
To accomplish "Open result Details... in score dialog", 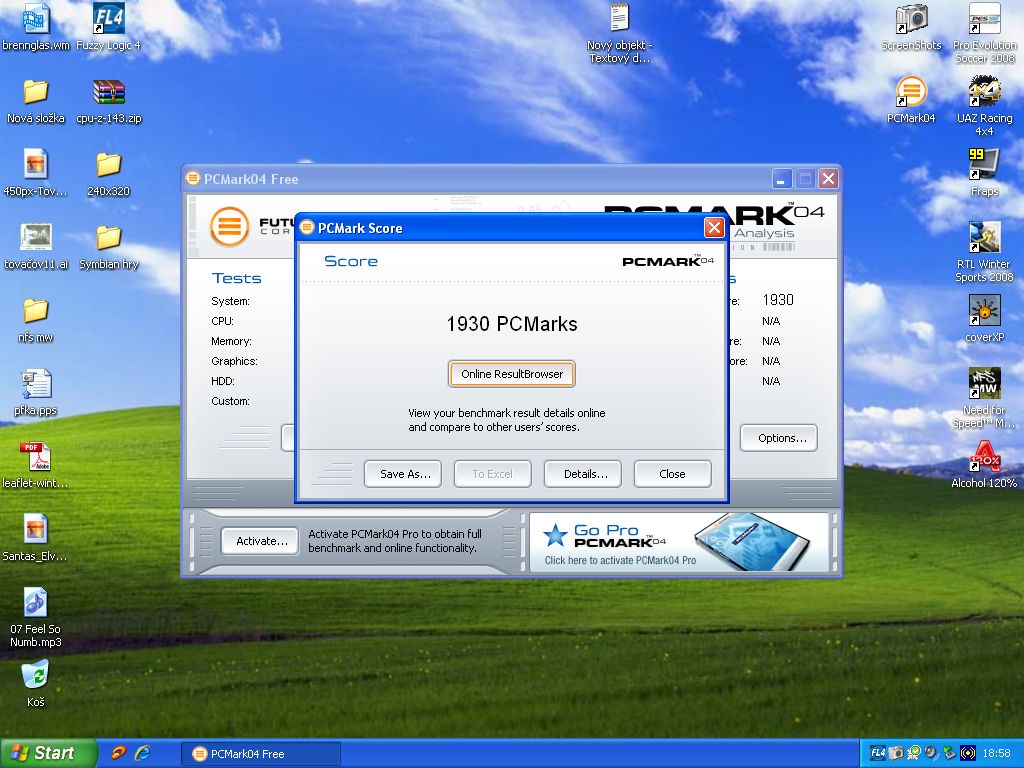I will (x=583, y=474).
